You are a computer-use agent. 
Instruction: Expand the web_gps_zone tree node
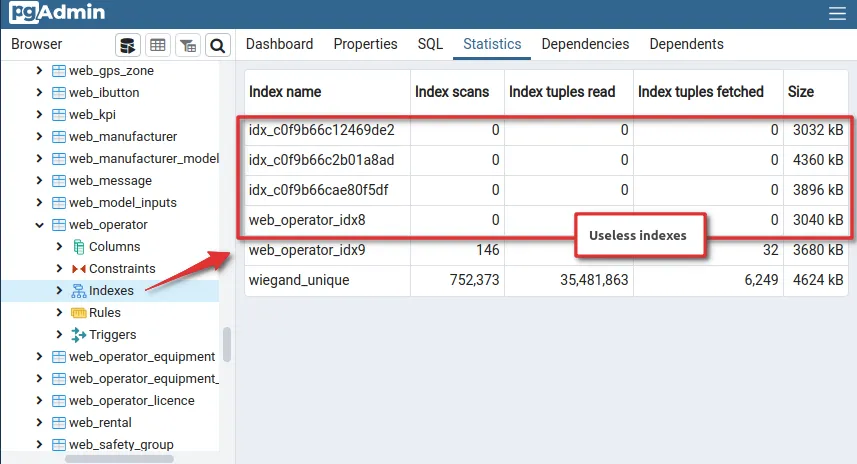point(39,71)
